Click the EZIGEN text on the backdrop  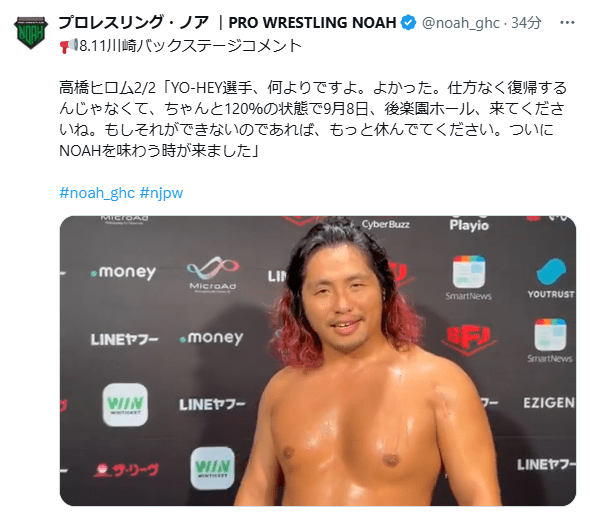tap(549, 403)
